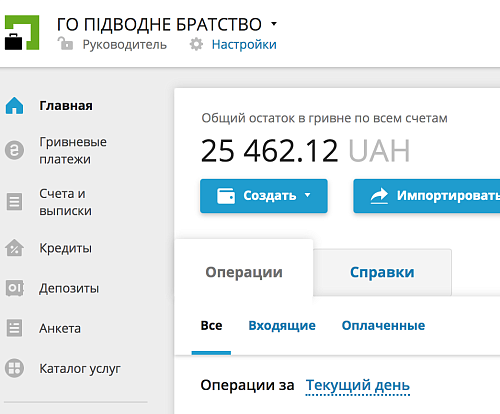Select the Операции tab
The width and height of the screenshot is (500, 414).
(244, 272)
